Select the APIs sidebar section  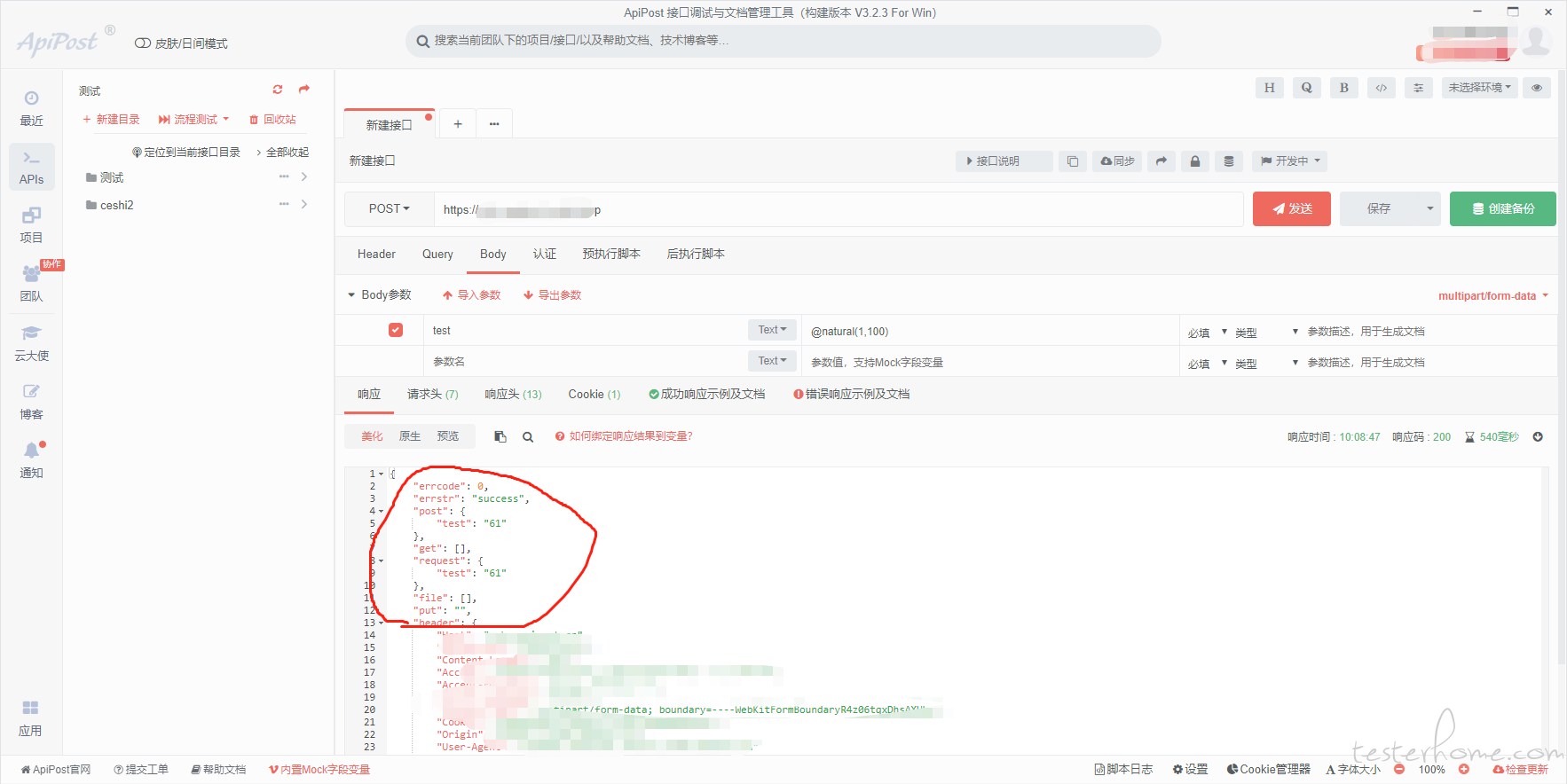pyautogui.click(x=31, y=167)
